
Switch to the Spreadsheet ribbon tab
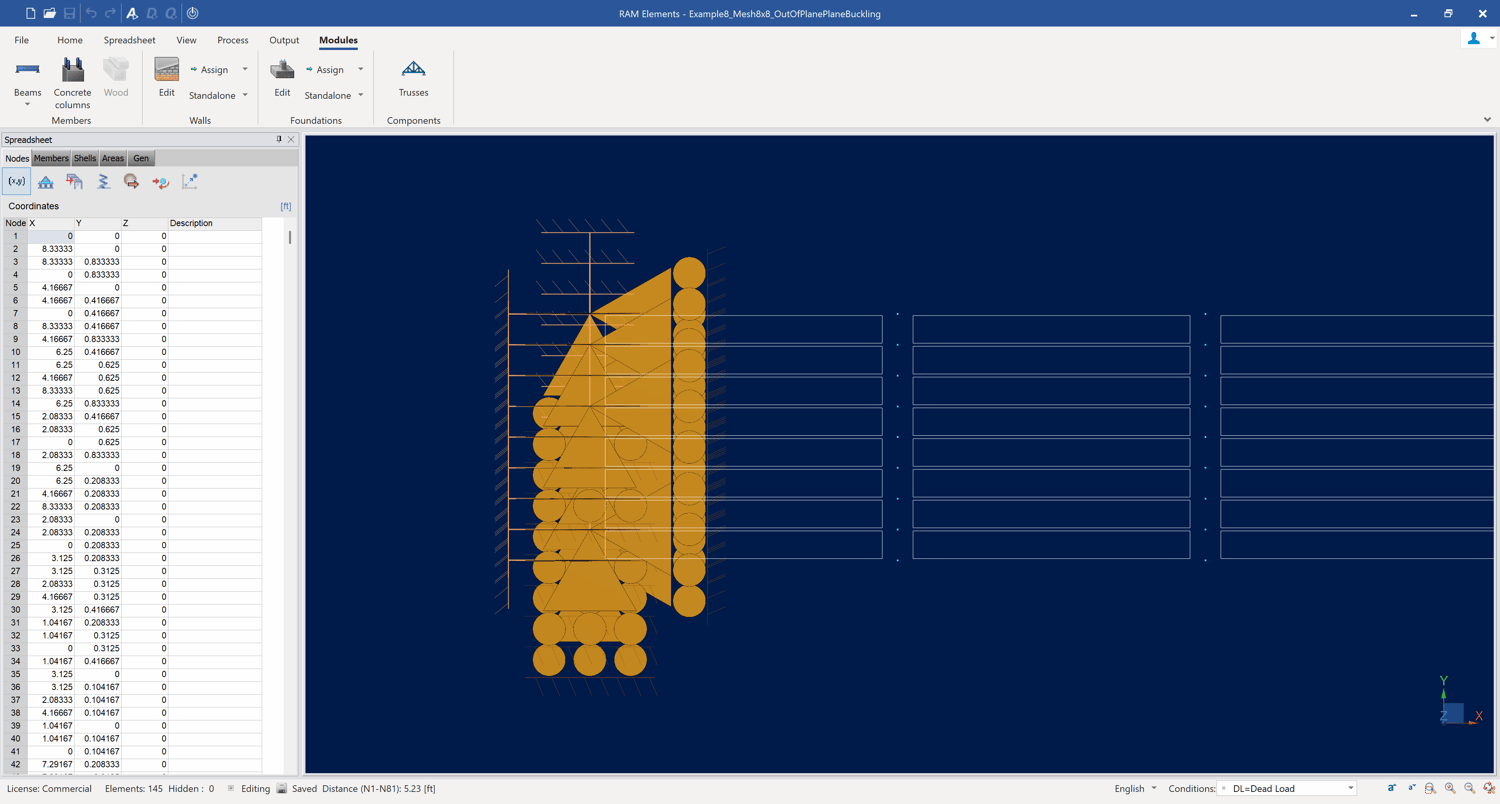point(129,40)
